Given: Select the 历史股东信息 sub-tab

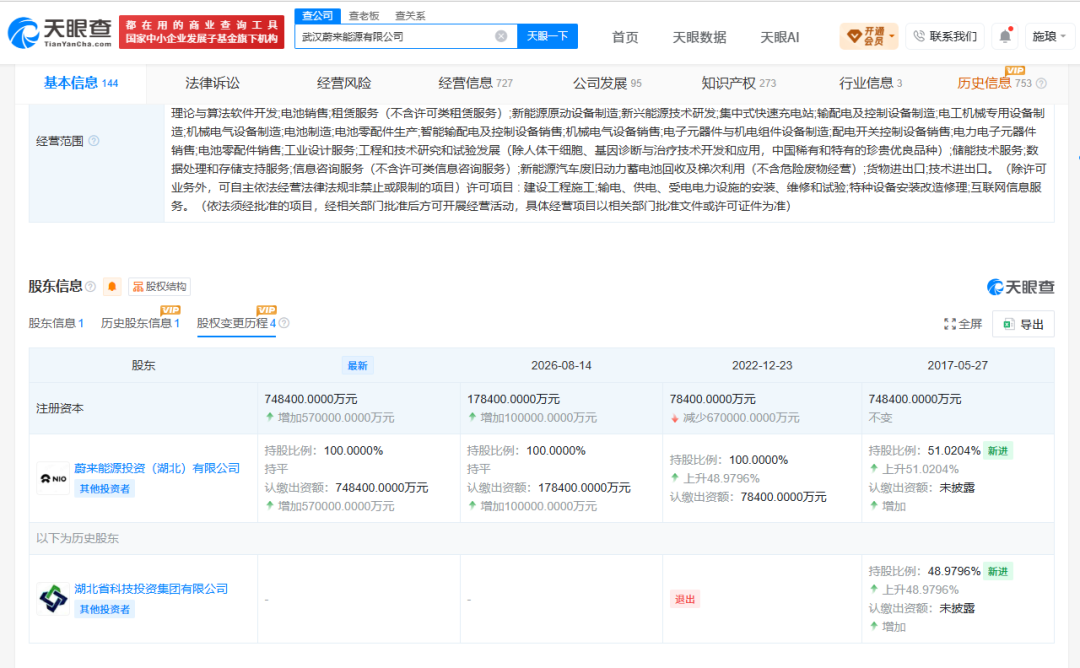Looking at the screenshot, I should (140, 323).
